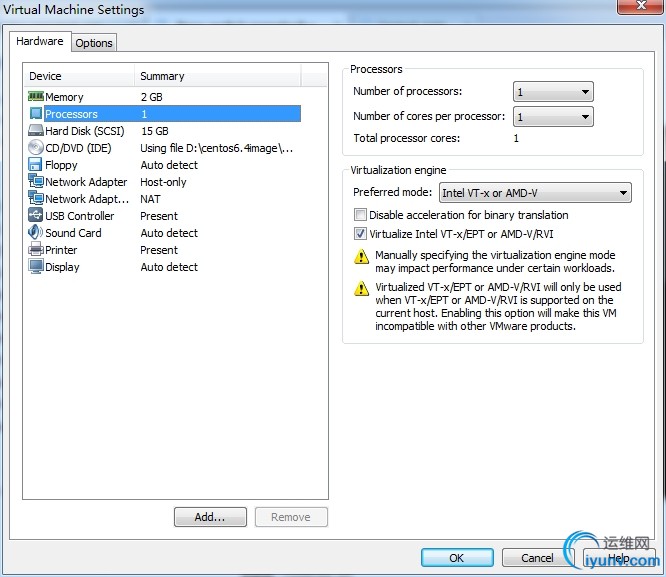Select CD/DVD (IDE) in device list
The width and height of the screenshot is (666, 577).
[78, 148]
